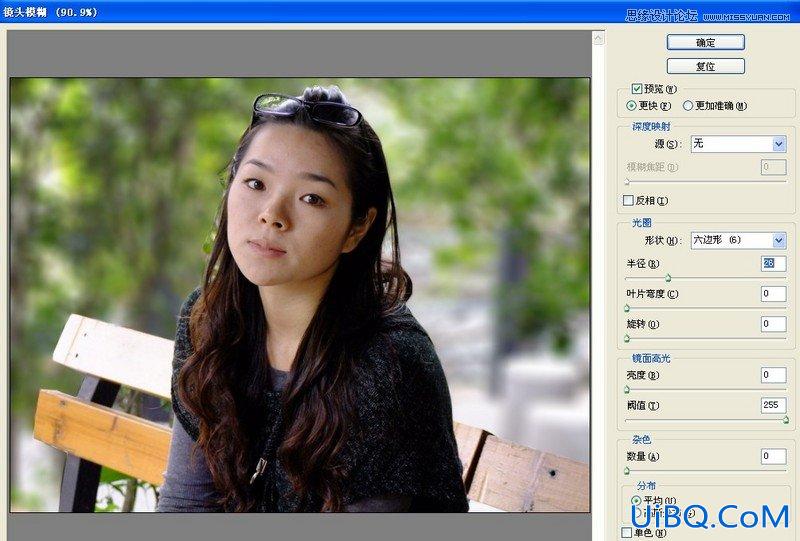Click the 镜面高光 section label
The width and height of the screenshot is (800, 541).
(x=651, y=358)
